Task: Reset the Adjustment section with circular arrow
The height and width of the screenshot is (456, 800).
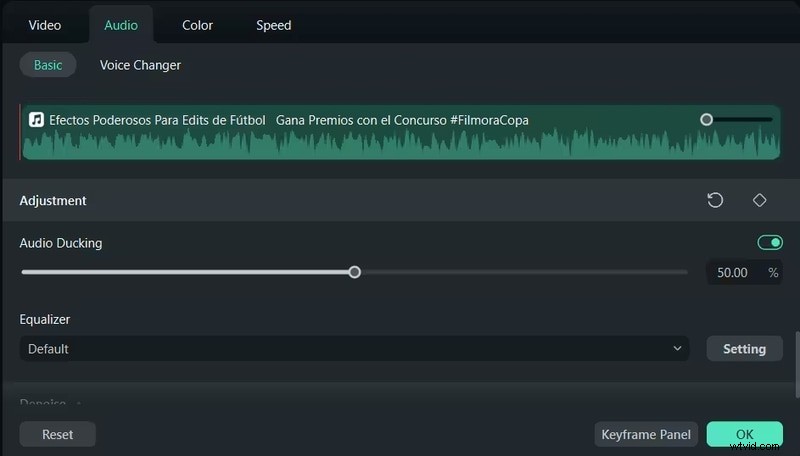Action: 715,200
